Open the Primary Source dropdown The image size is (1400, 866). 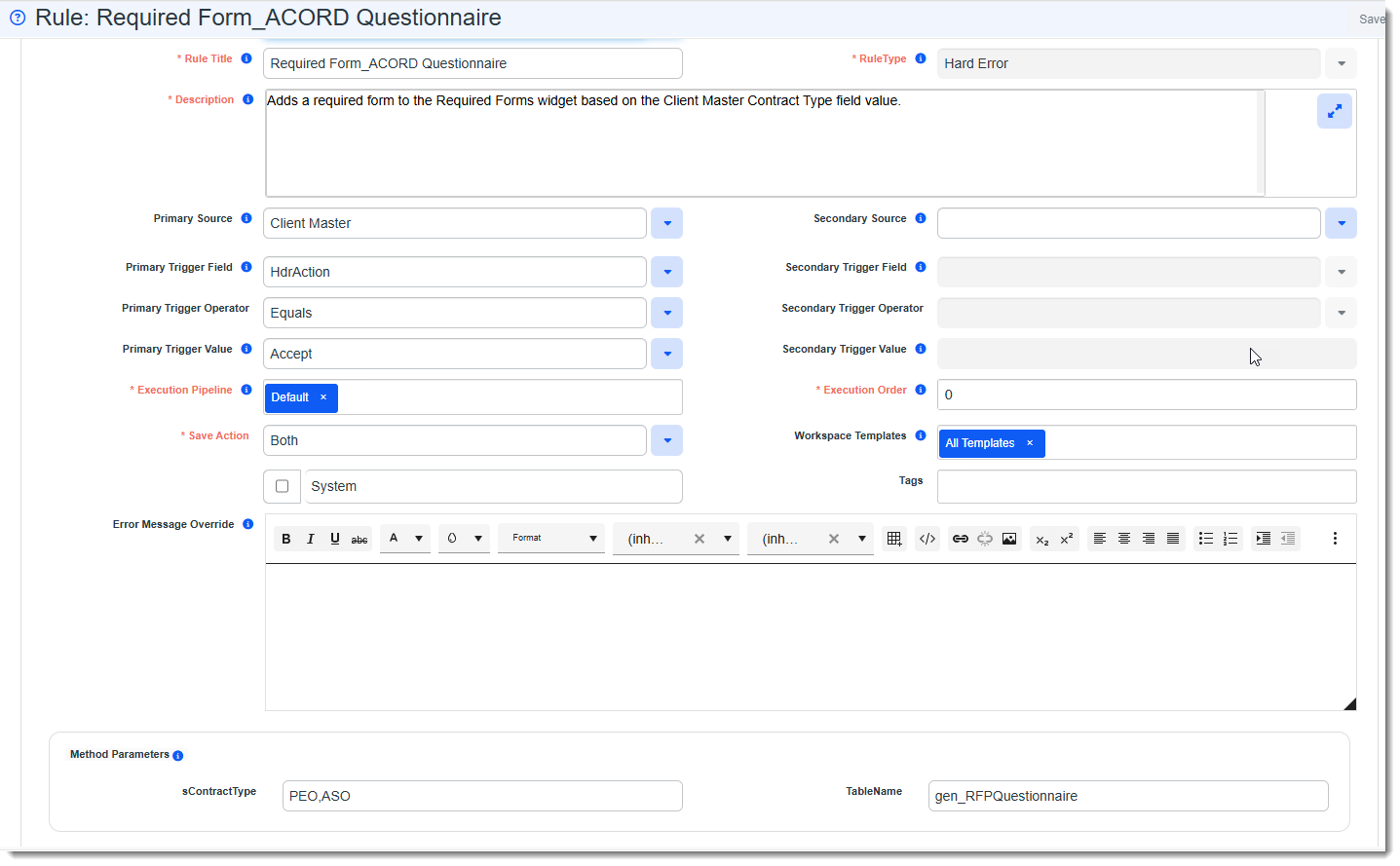tap(666, 222)
